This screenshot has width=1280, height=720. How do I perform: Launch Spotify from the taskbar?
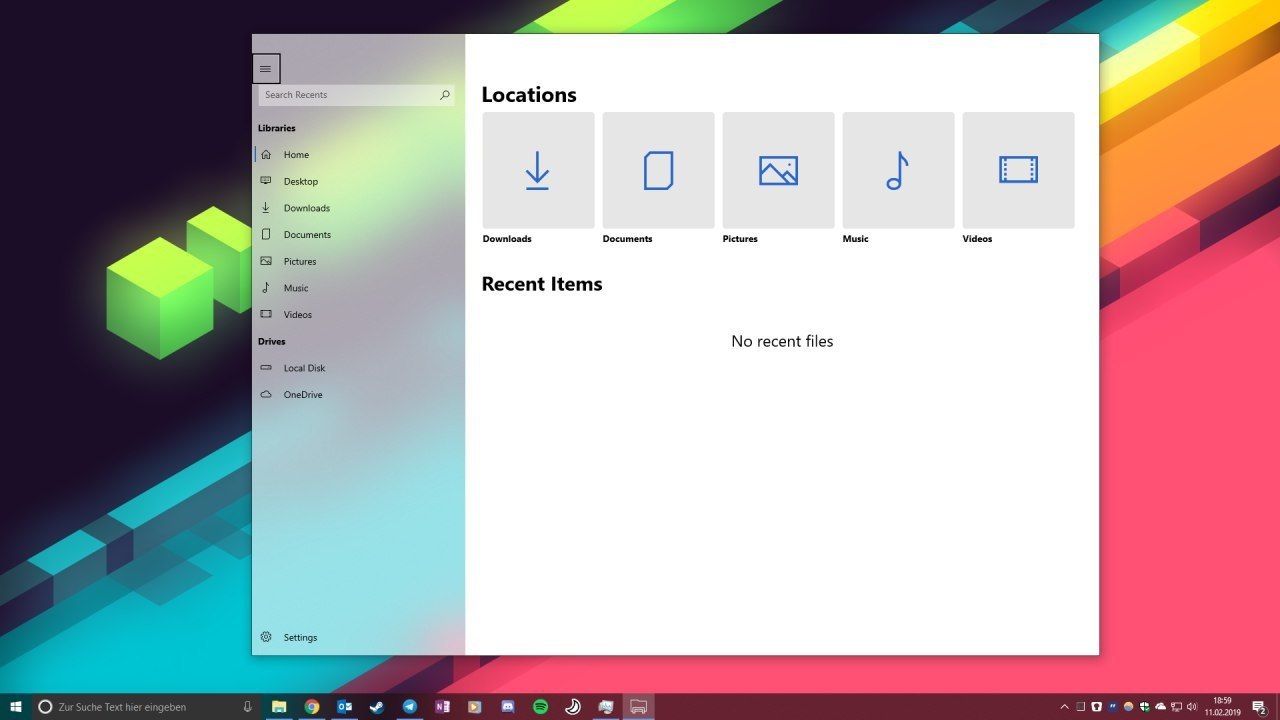click(540, 706)
